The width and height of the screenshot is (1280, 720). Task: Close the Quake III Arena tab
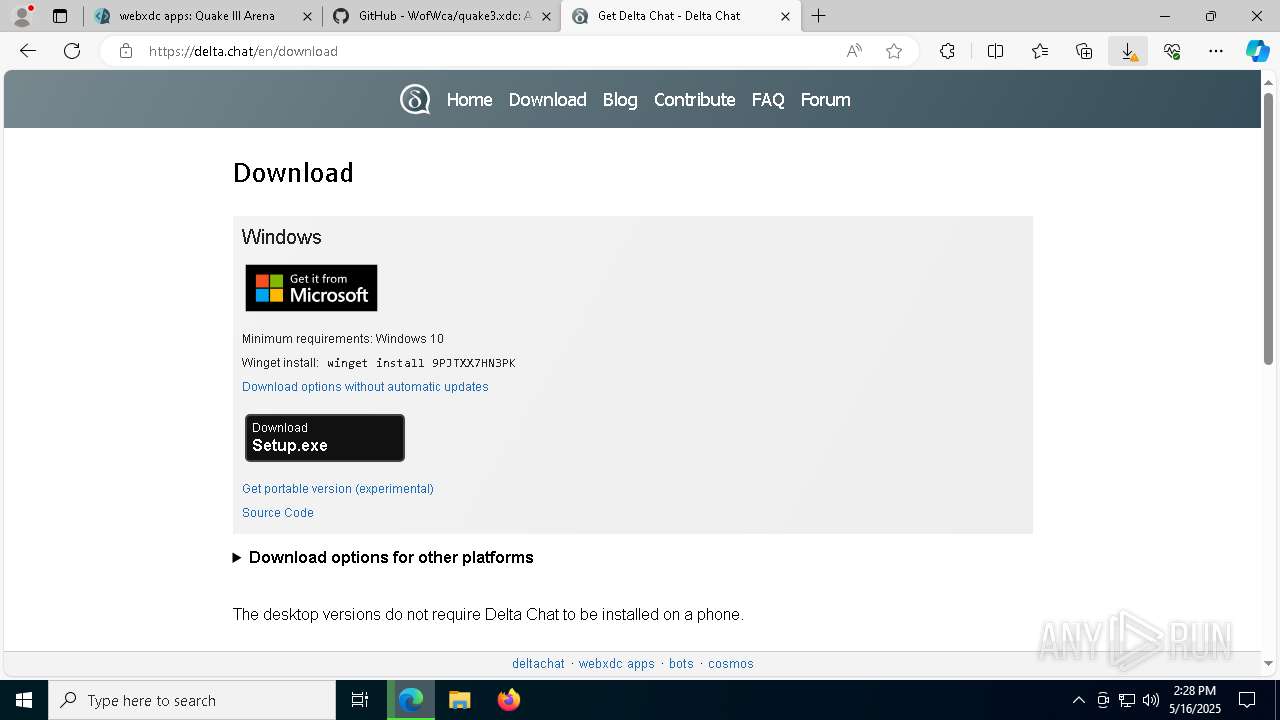coord(306,16)
